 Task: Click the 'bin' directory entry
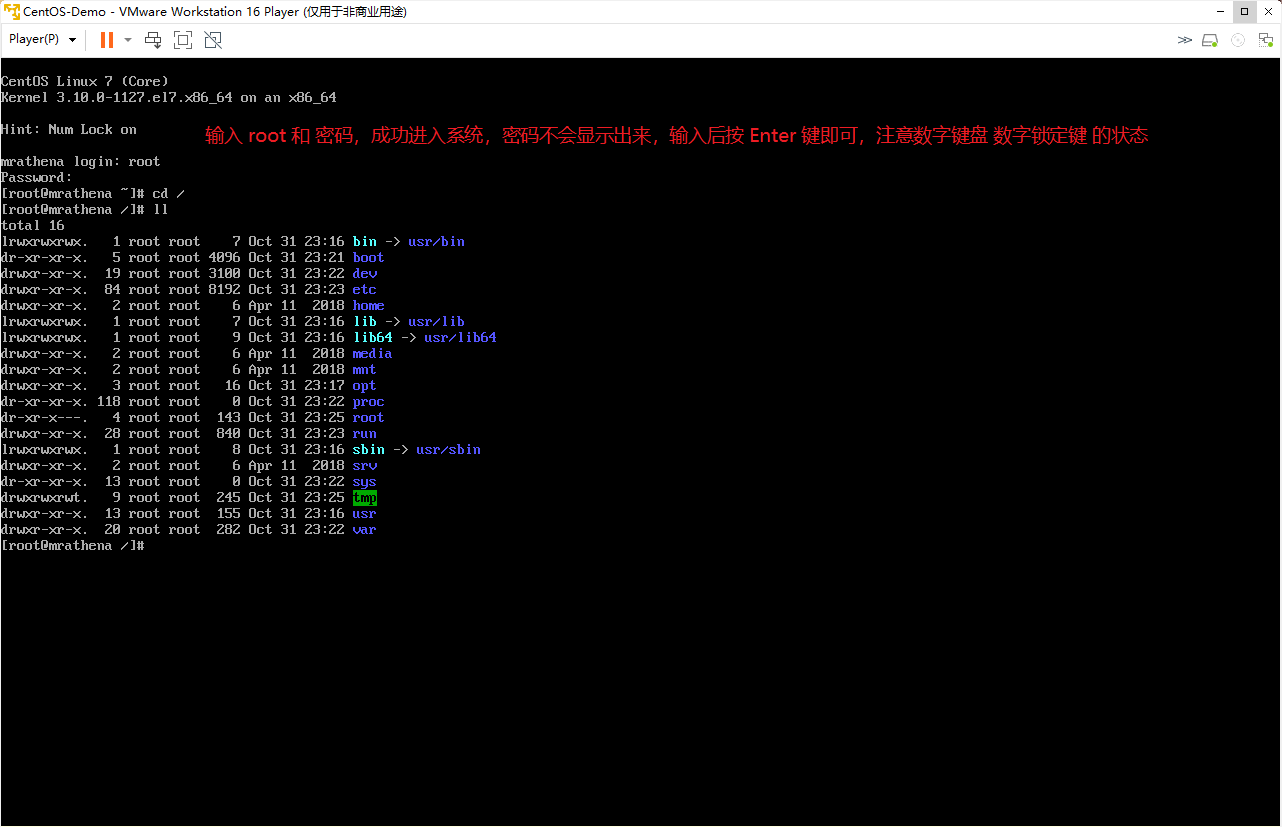[x=365, y=241]
